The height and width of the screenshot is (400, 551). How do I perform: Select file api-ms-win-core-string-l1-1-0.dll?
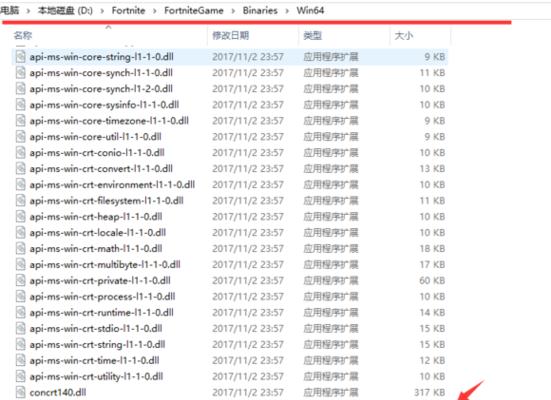[102, 57]
